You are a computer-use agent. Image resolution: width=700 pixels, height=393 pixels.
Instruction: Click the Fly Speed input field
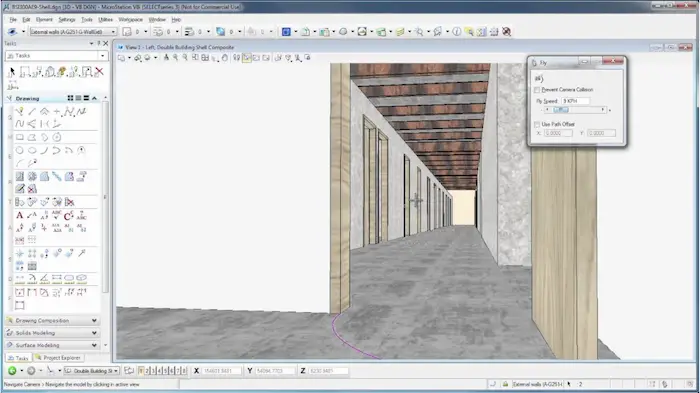pyautogui.click(x=575, y=101)
